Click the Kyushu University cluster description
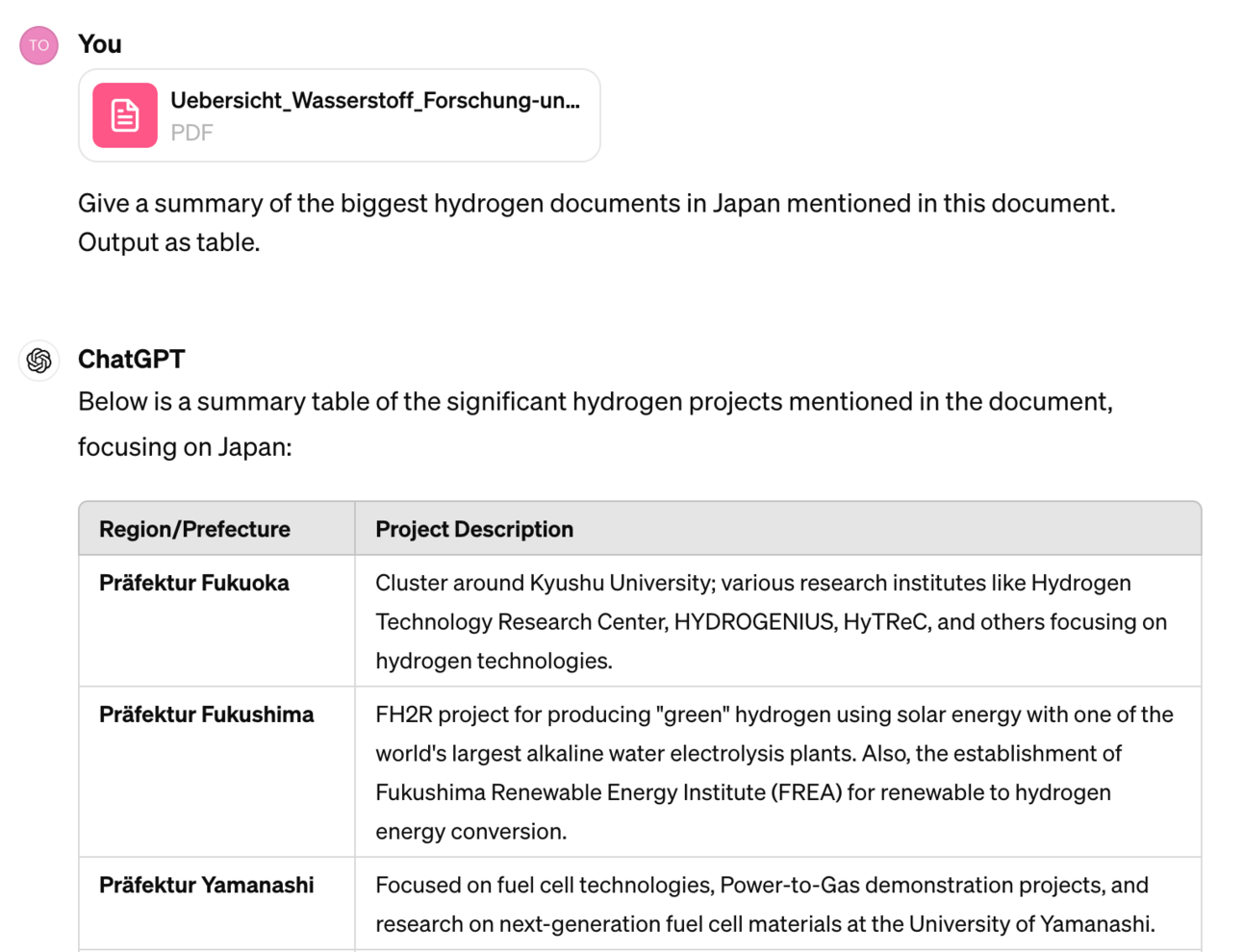Image resolution: width=1243 pixels, height=952 pixels. coord(778,621)
